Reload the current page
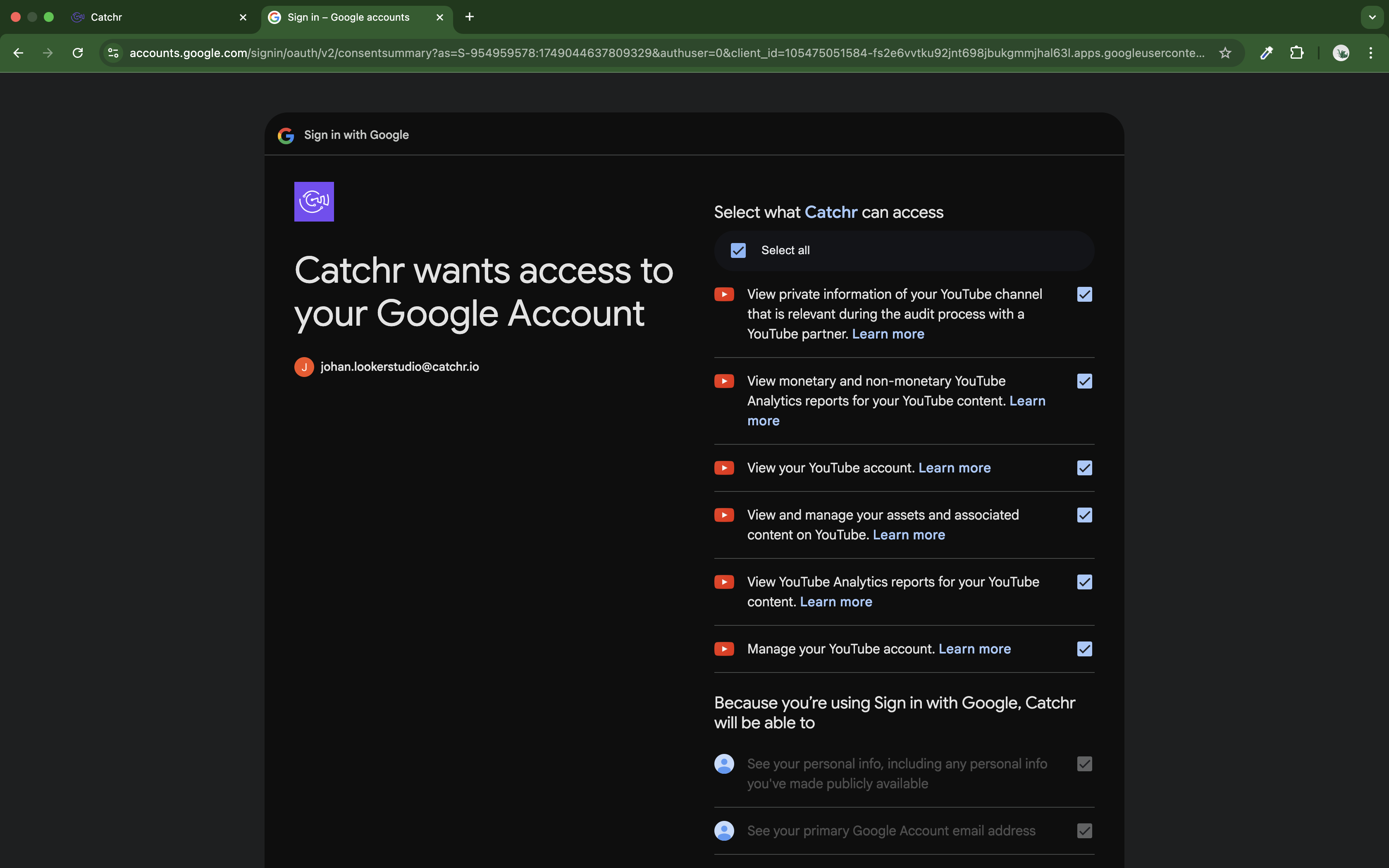1389x868 pixels. tap(77, 53)
